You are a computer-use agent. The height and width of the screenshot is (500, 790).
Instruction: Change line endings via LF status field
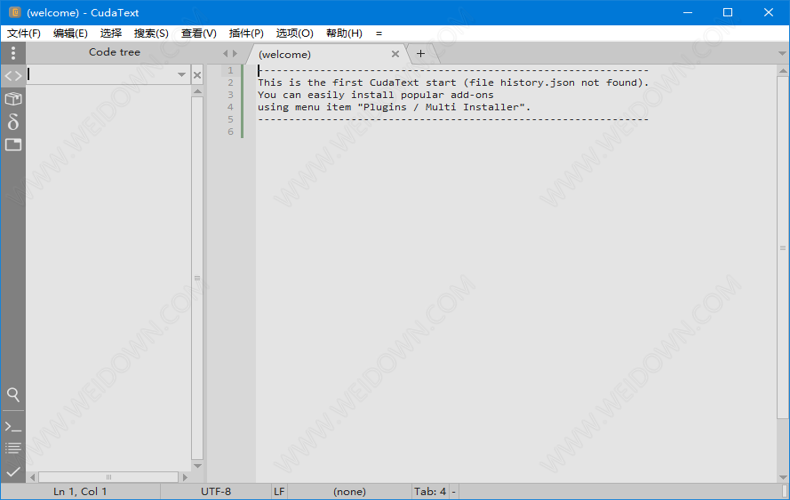[279, 491]
